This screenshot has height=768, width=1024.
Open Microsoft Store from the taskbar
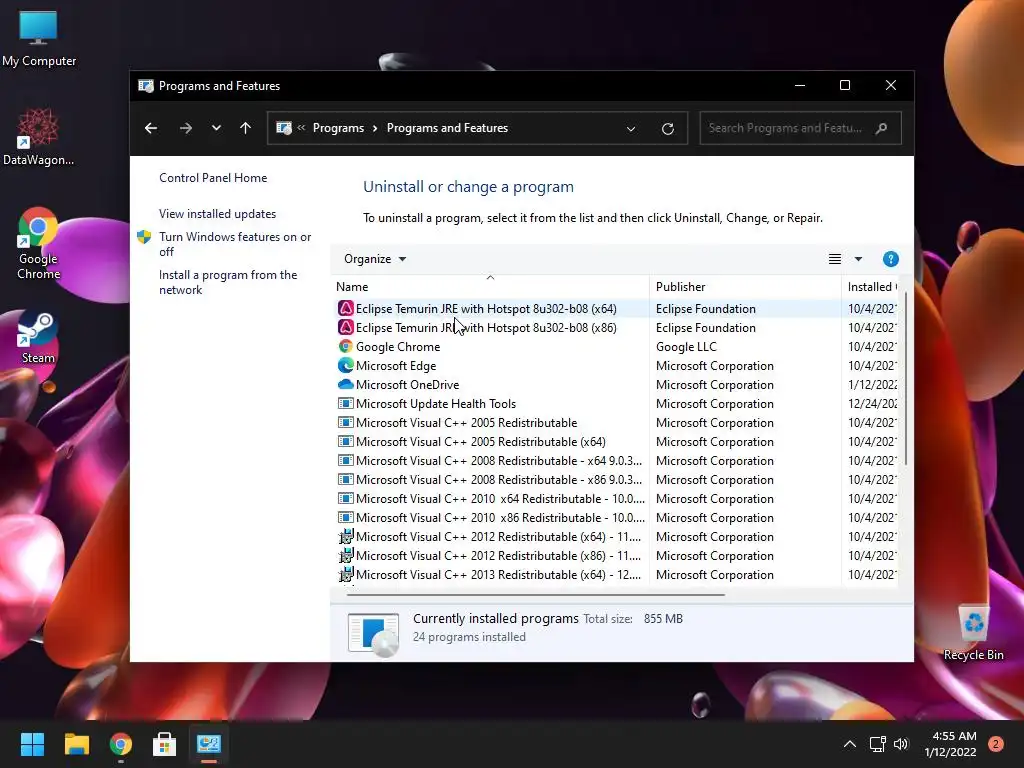pyautogui.click(x=165, y=744)
